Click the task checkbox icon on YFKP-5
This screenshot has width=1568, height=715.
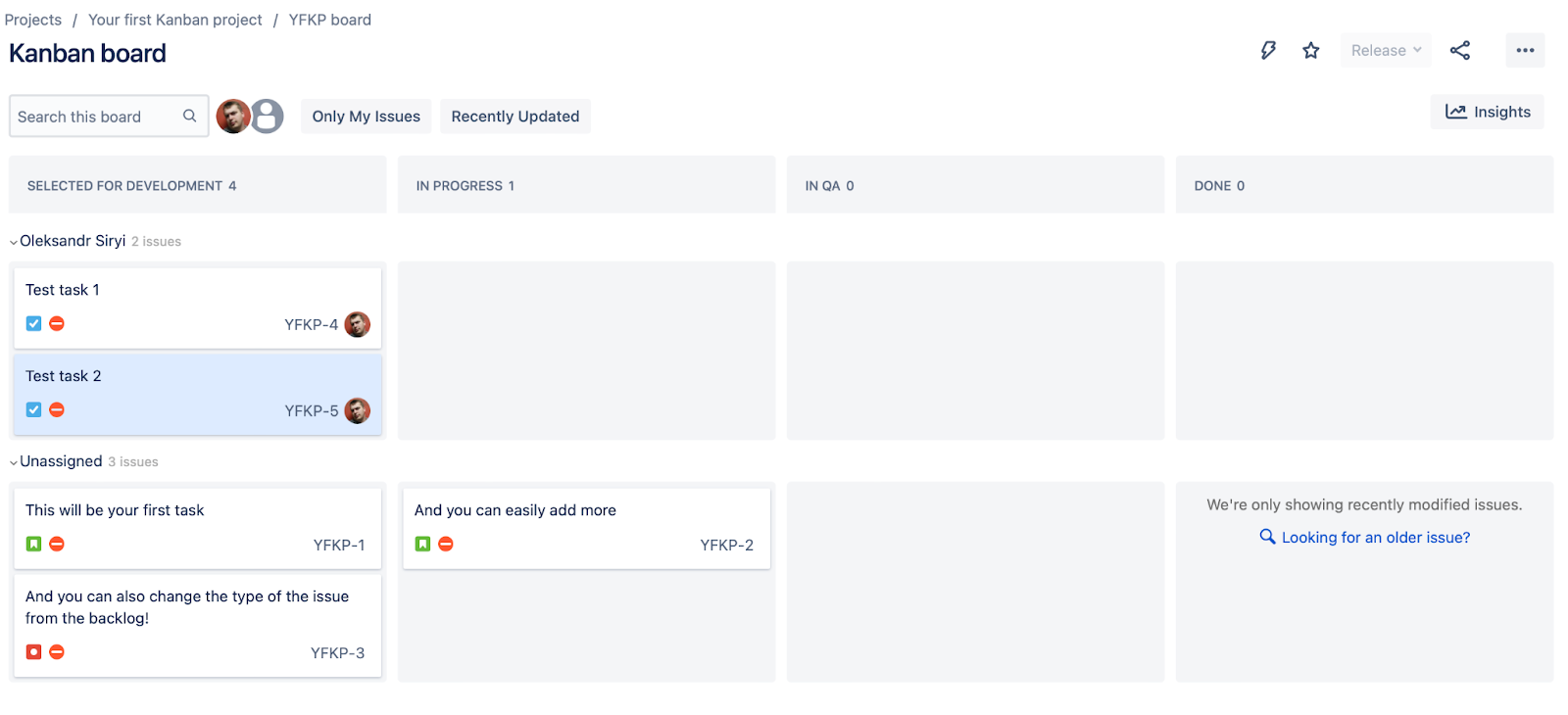pyautogui.click(x=34, y=409)
